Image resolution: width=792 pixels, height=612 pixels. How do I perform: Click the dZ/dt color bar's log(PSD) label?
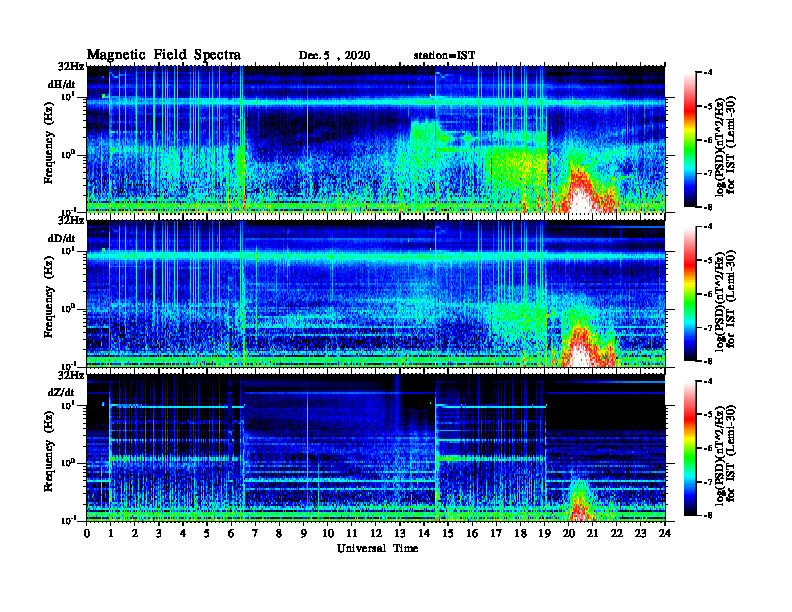(x=725, y=454)
